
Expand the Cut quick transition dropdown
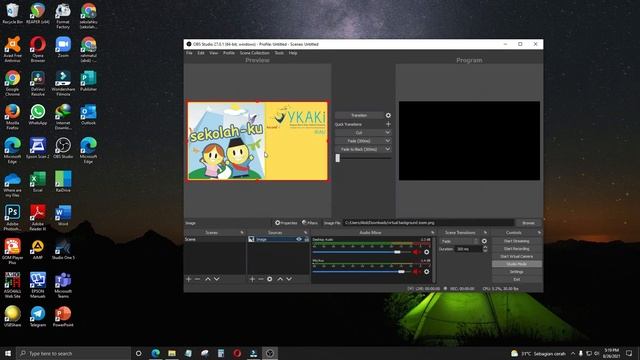click(x=388, y=133)
